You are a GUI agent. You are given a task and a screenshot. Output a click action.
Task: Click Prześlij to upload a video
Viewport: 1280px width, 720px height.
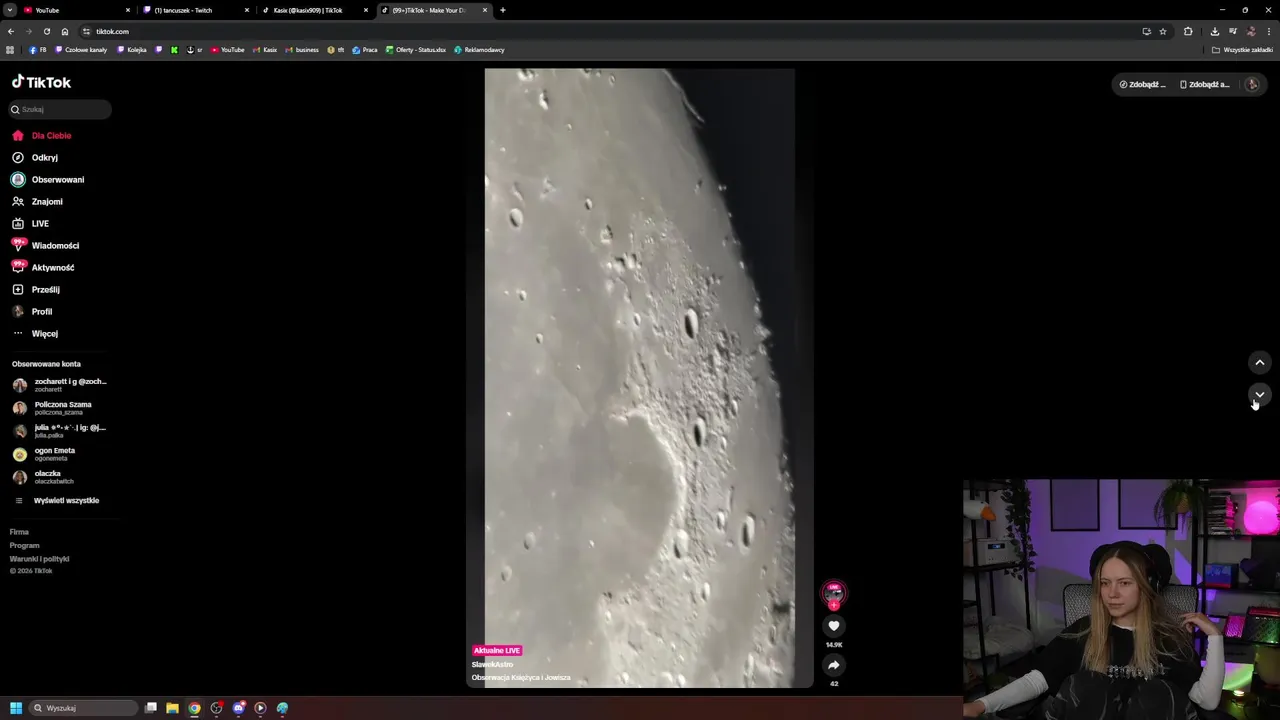tap(36, 289)
